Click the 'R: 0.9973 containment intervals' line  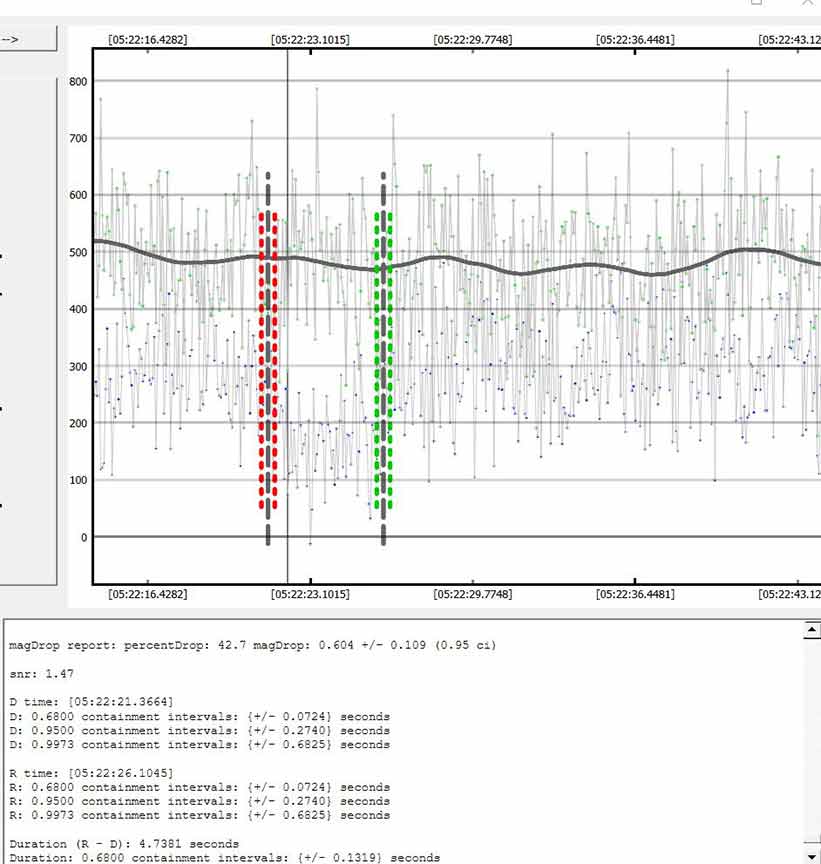tap(199, 815)
